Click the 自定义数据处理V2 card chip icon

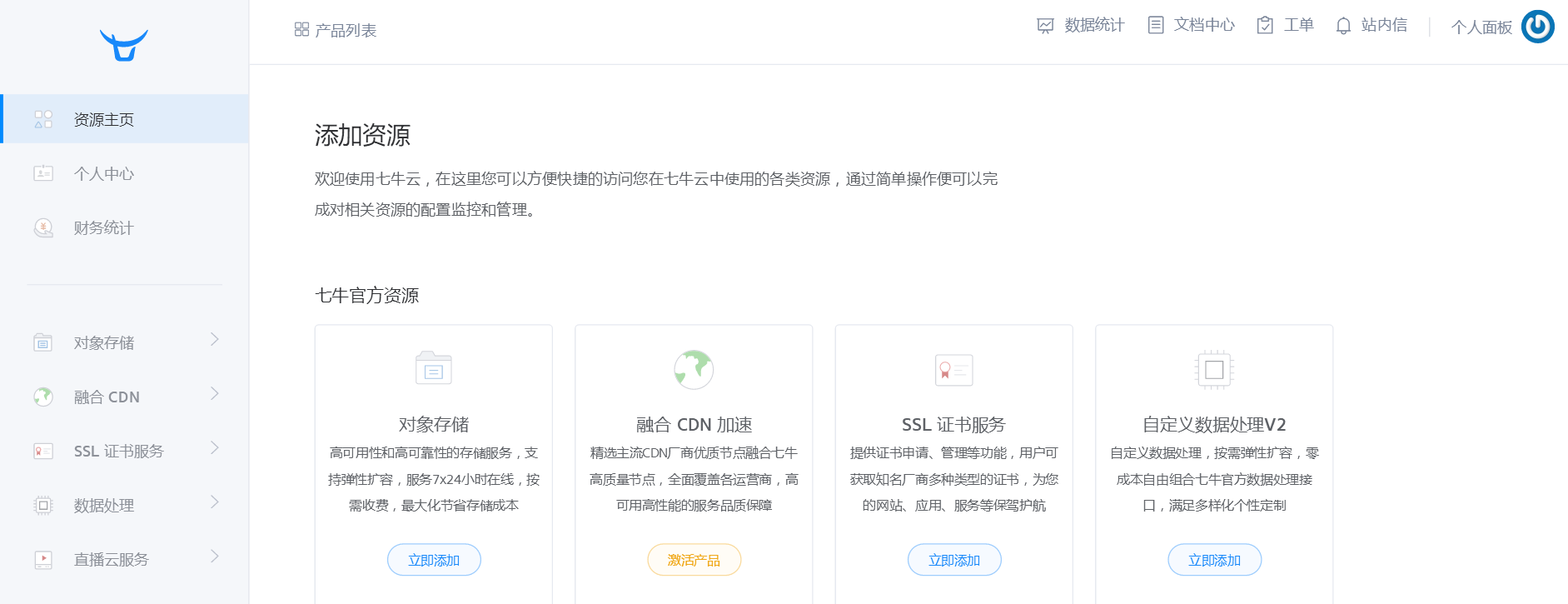tap(1214, 370)
